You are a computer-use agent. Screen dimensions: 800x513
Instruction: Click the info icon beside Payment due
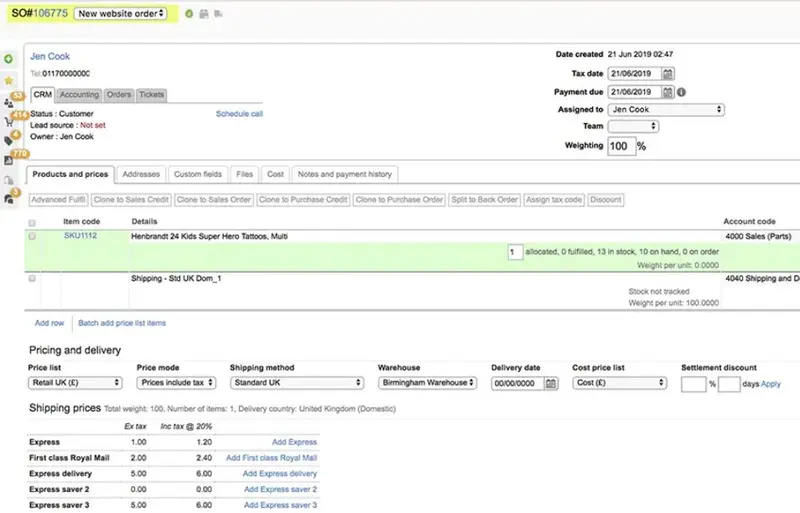681,92
